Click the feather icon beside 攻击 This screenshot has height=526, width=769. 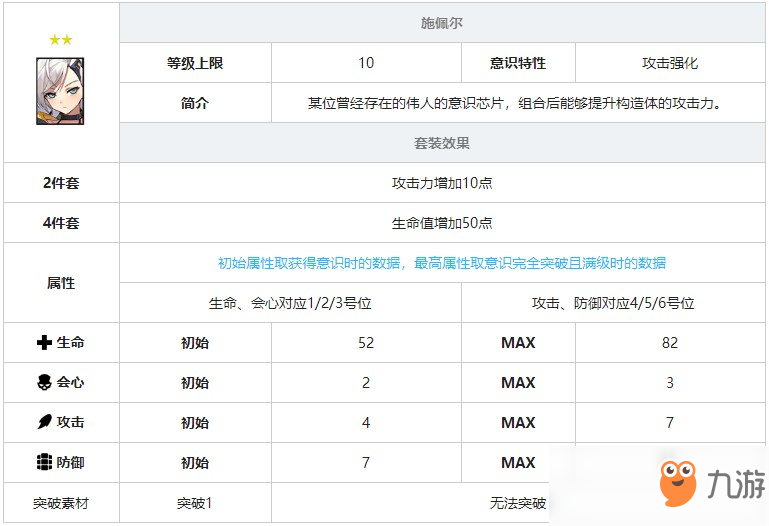43,423
